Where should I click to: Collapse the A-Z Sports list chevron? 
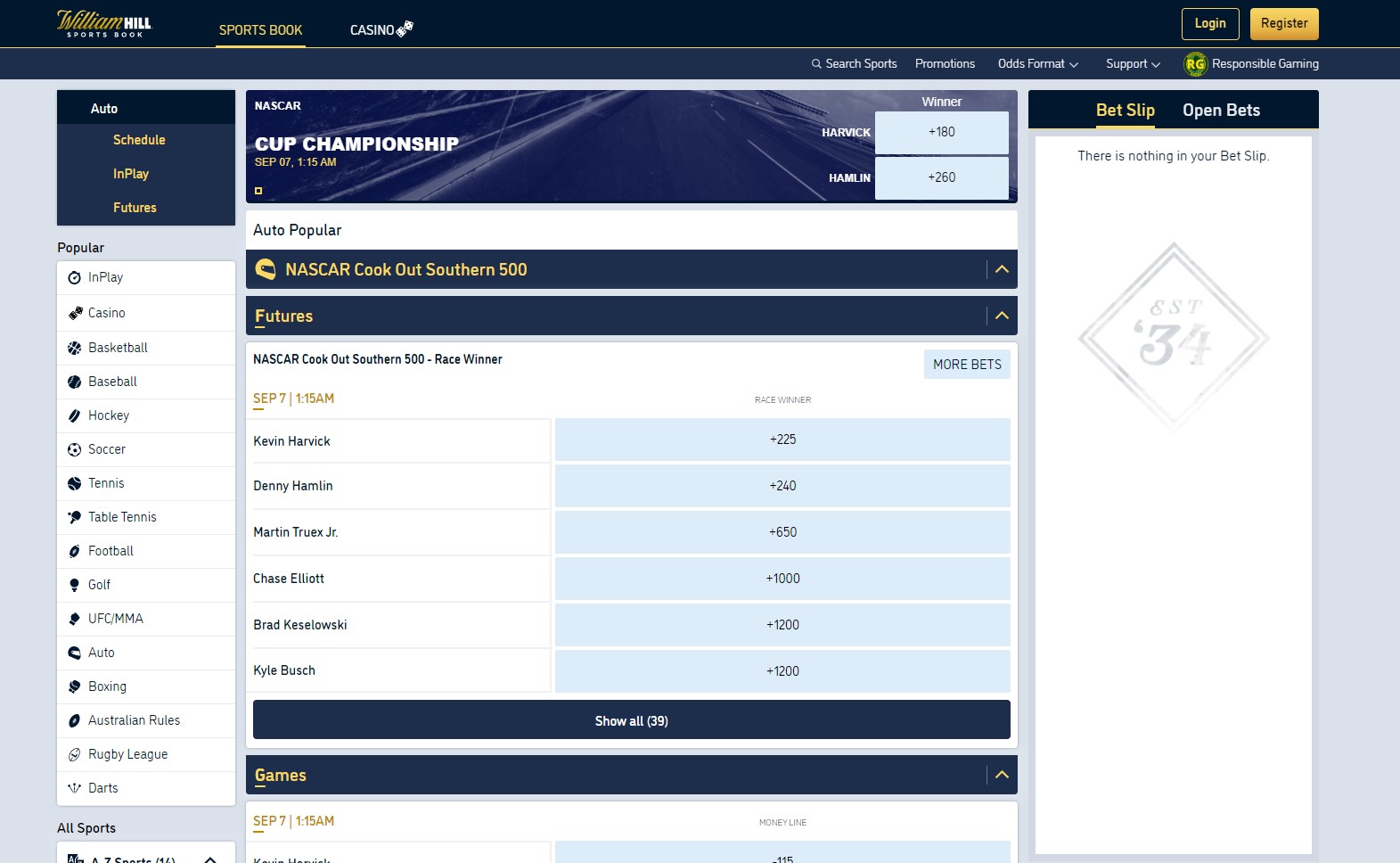click(210, 859)
